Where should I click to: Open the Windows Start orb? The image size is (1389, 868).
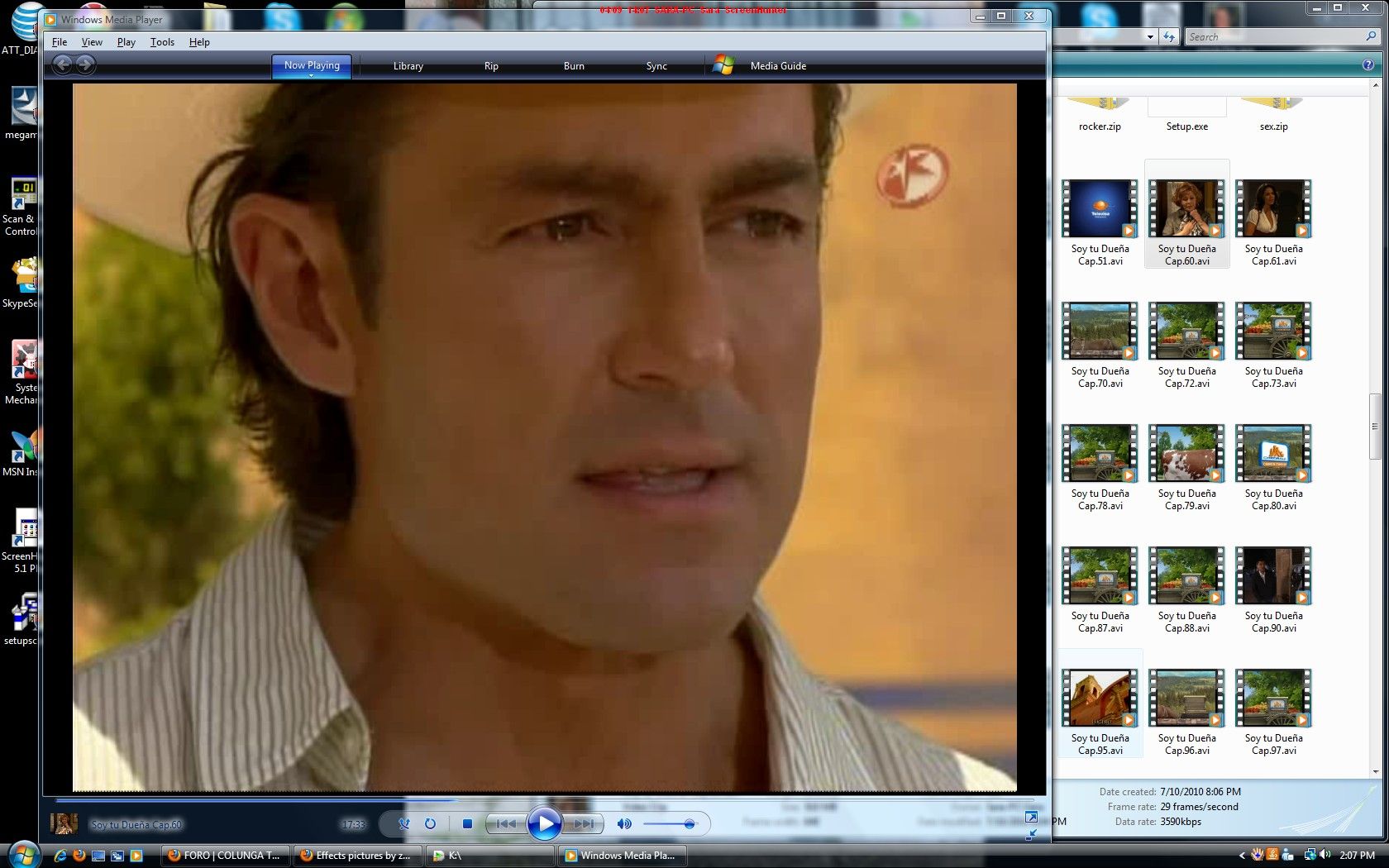click(23, 855)
